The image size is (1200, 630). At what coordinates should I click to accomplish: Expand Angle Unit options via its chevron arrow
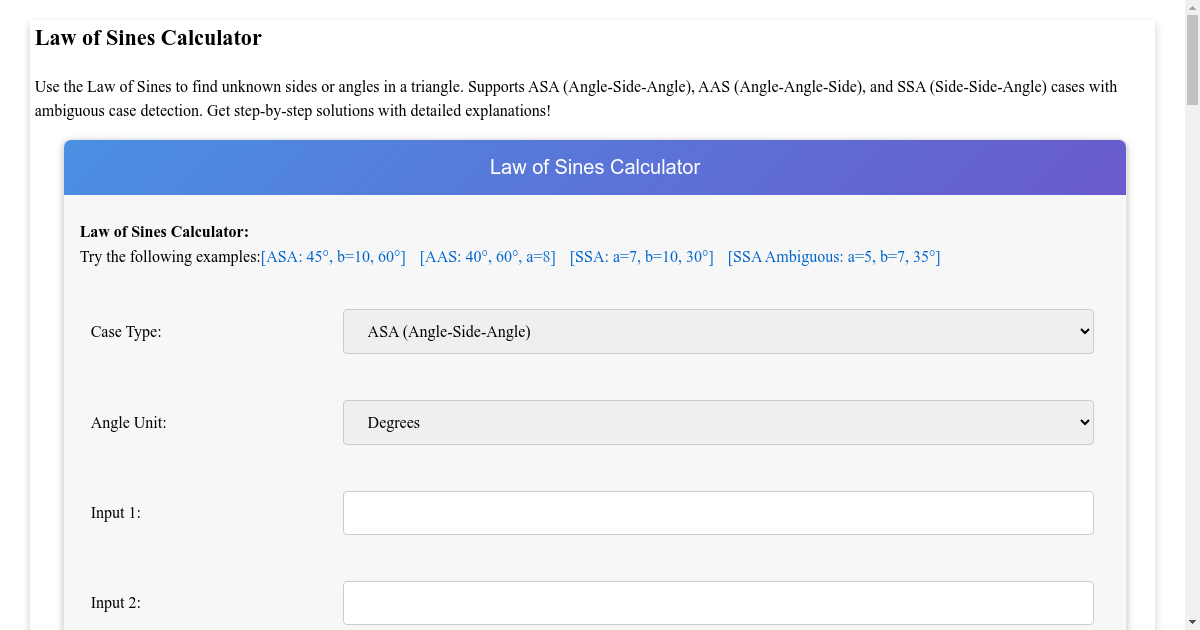1083,422
